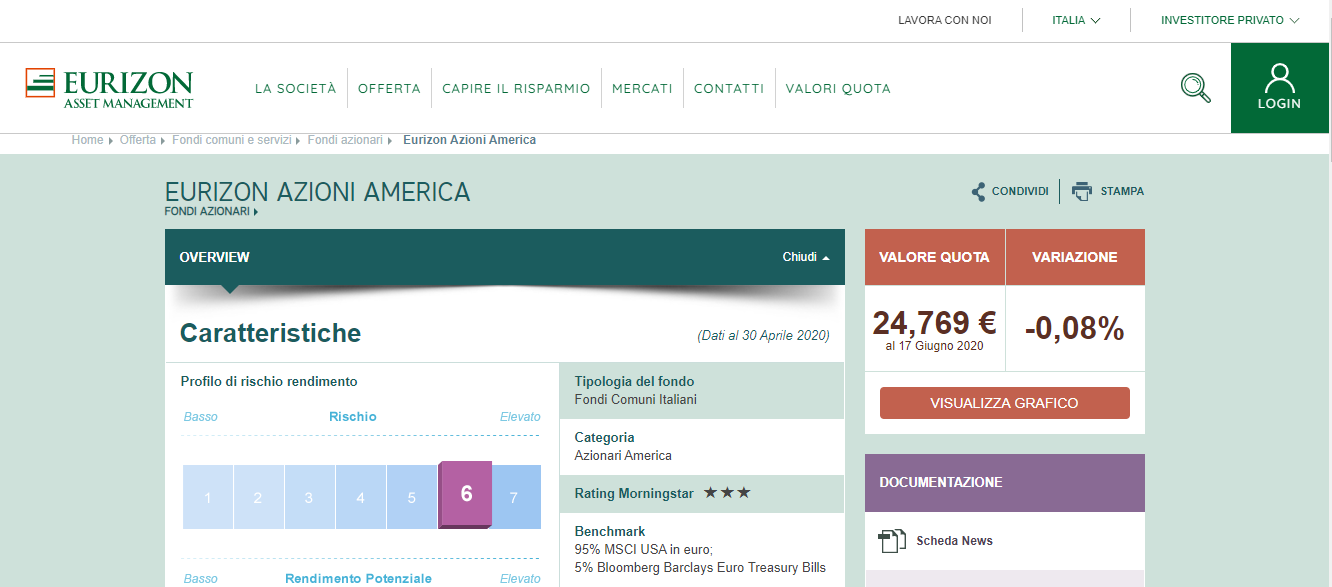Click risk level 1 box

pyautogui.click(x=208, y=497)
